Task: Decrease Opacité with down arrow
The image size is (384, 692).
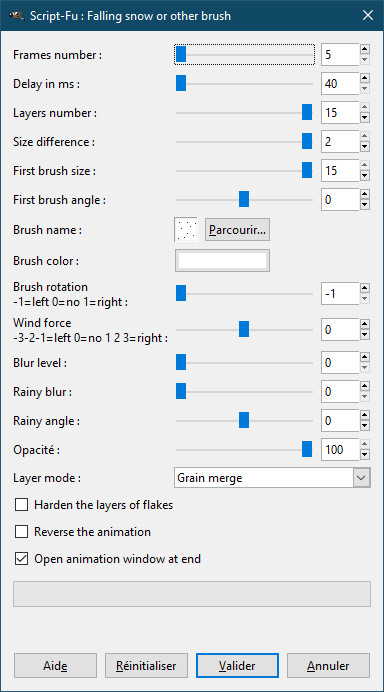Action: coord(365,455)
